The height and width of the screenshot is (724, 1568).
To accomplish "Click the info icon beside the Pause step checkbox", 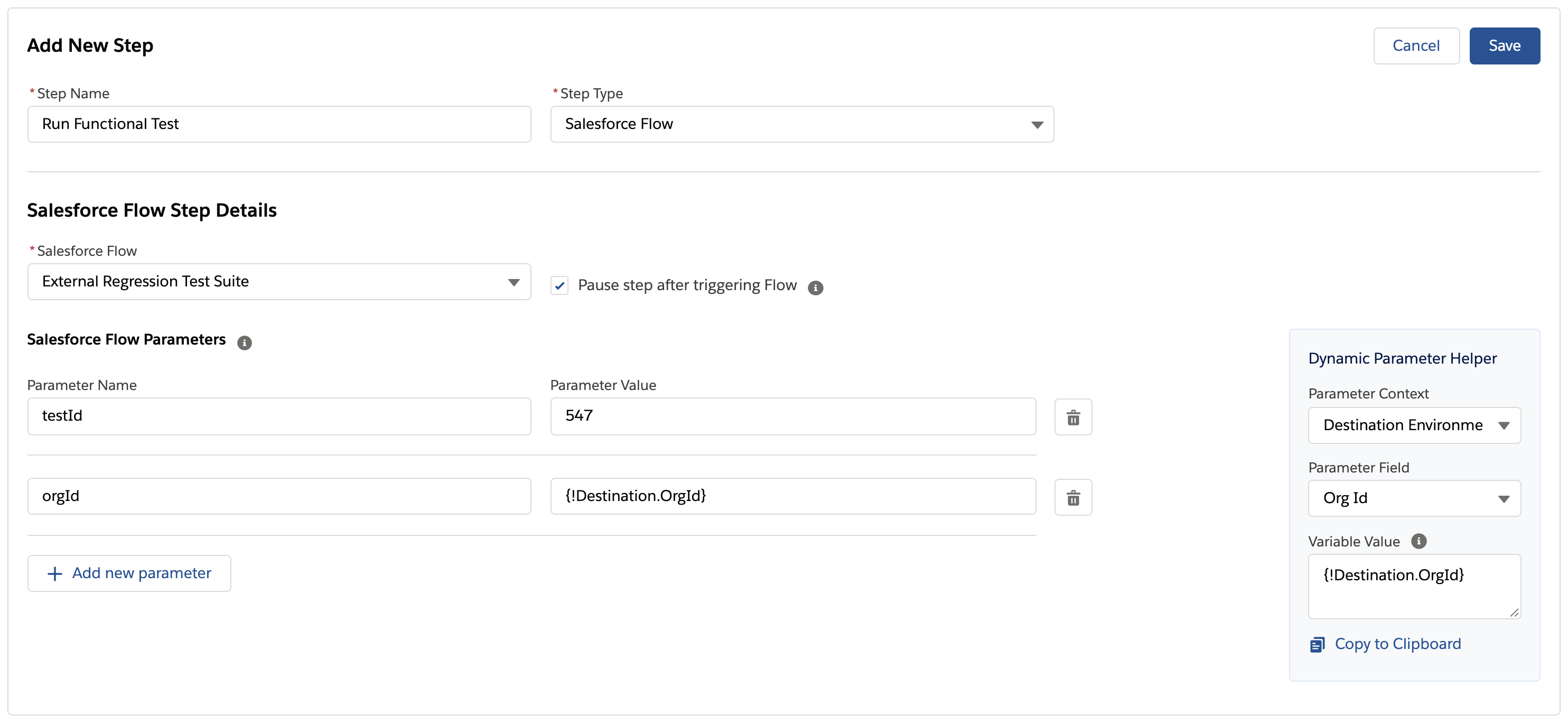I will (816, 287).
